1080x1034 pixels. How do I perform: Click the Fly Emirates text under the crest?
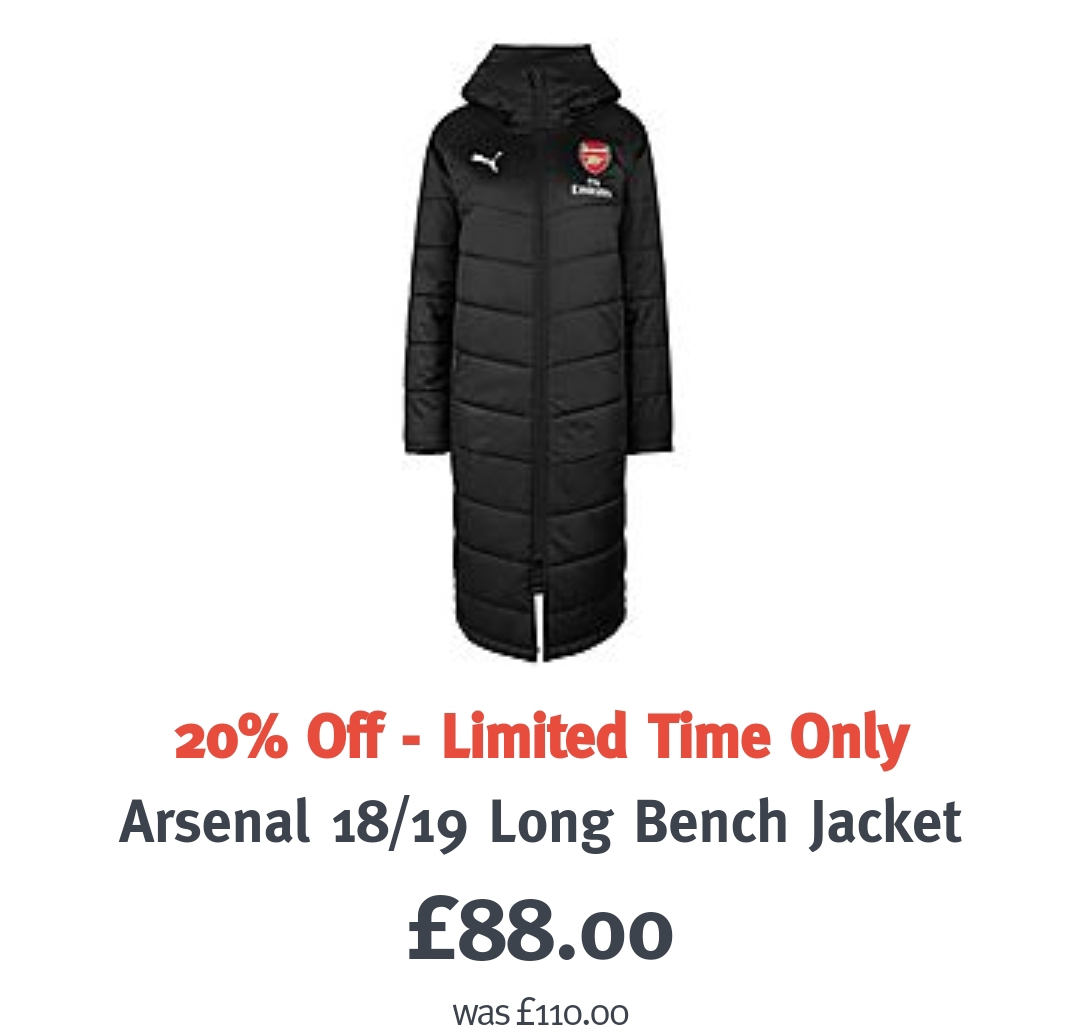pos(592,188)
